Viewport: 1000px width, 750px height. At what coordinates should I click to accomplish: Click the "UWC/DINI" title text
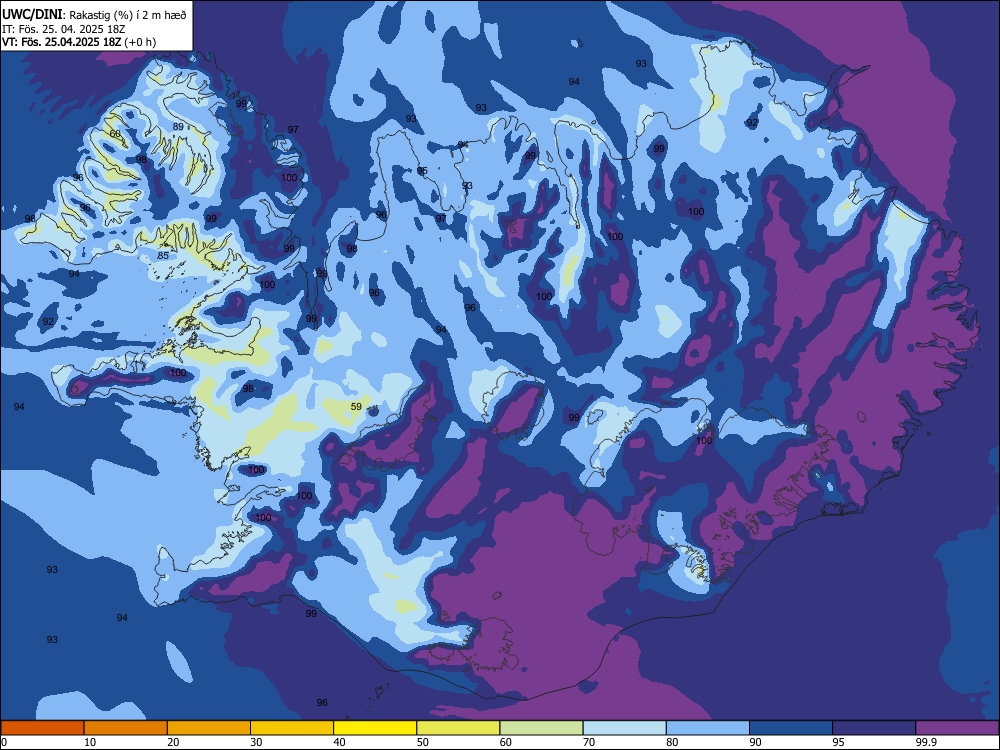pos(32,14)
